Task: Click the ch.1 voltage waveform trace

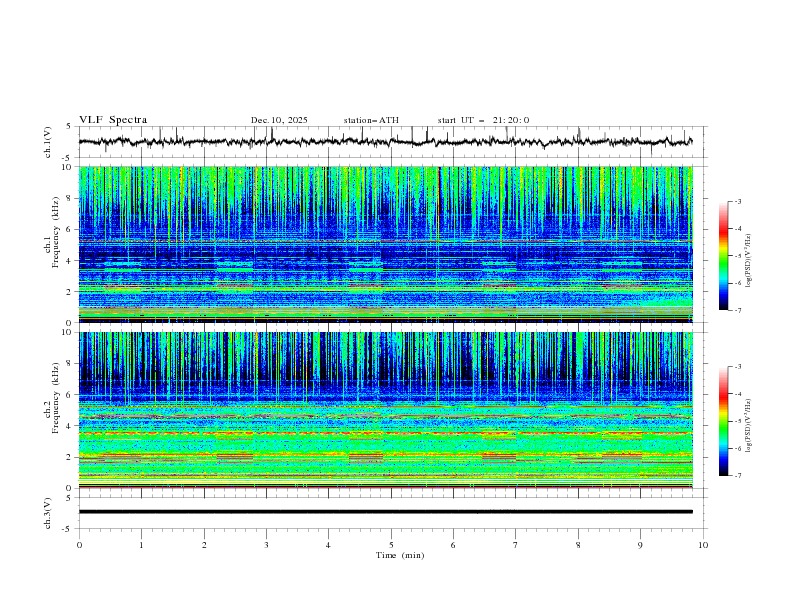Action: 385,142
